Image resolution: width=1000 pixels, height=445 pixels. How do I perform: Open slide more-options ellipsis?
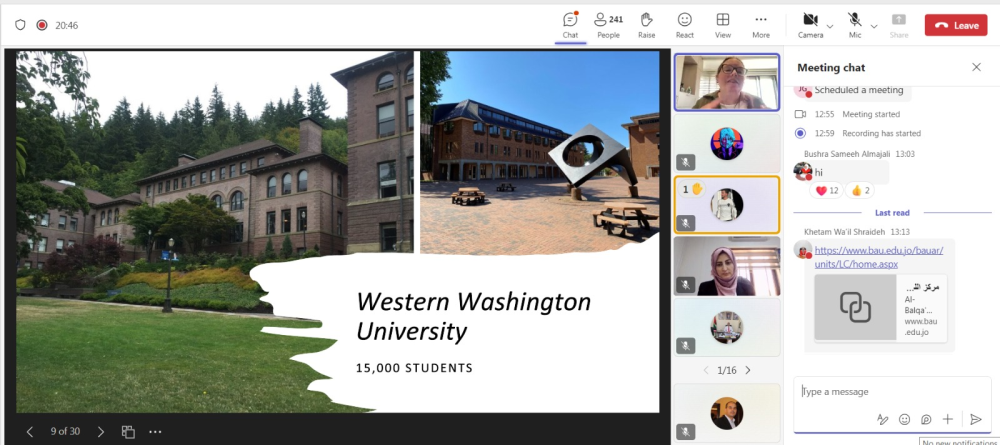[x=155, y=432]
